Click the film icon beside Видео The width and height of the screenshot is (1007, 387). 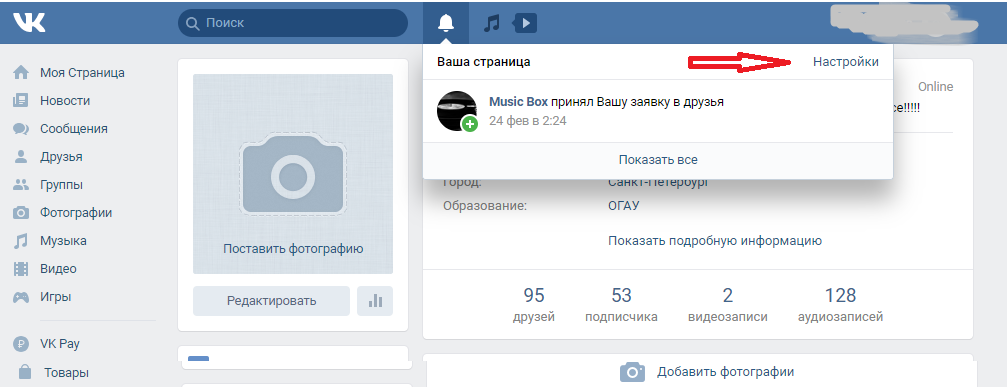(x=21, y=269)
